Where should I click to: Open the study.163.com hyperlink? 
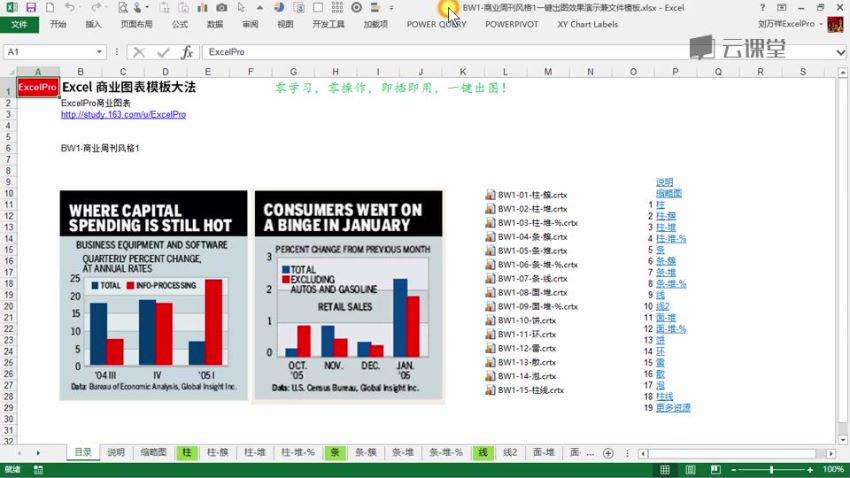[124, 114]
